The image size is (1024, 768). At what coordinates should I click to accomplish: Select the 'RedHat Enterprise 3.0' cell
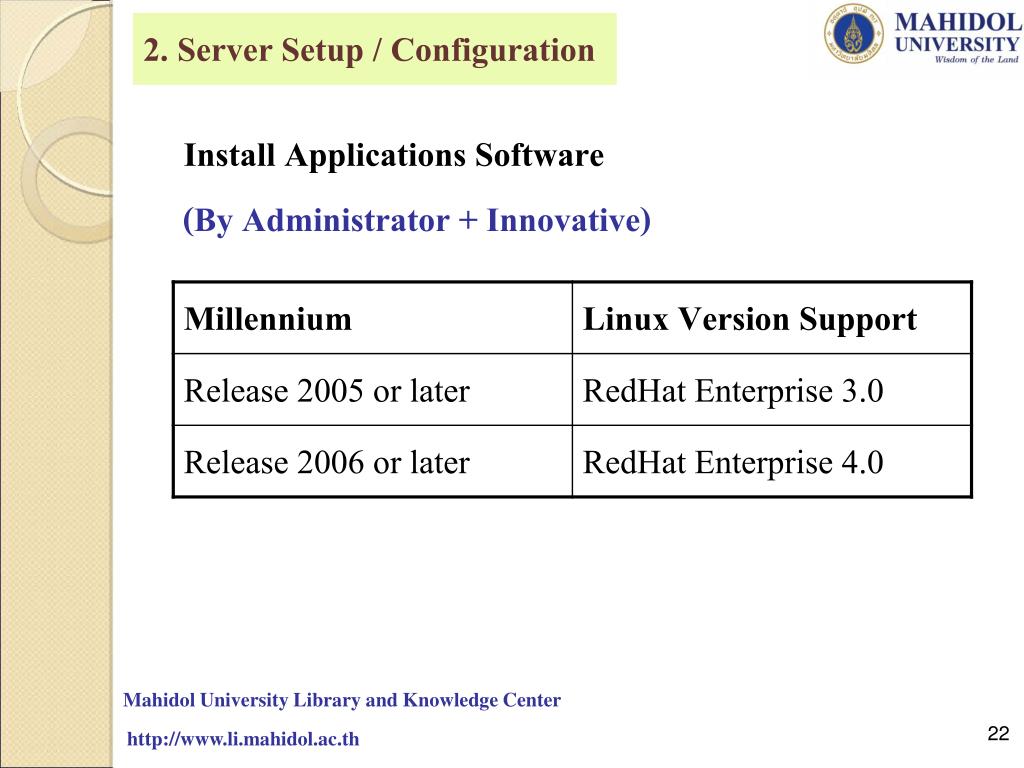tap(771, 390)
